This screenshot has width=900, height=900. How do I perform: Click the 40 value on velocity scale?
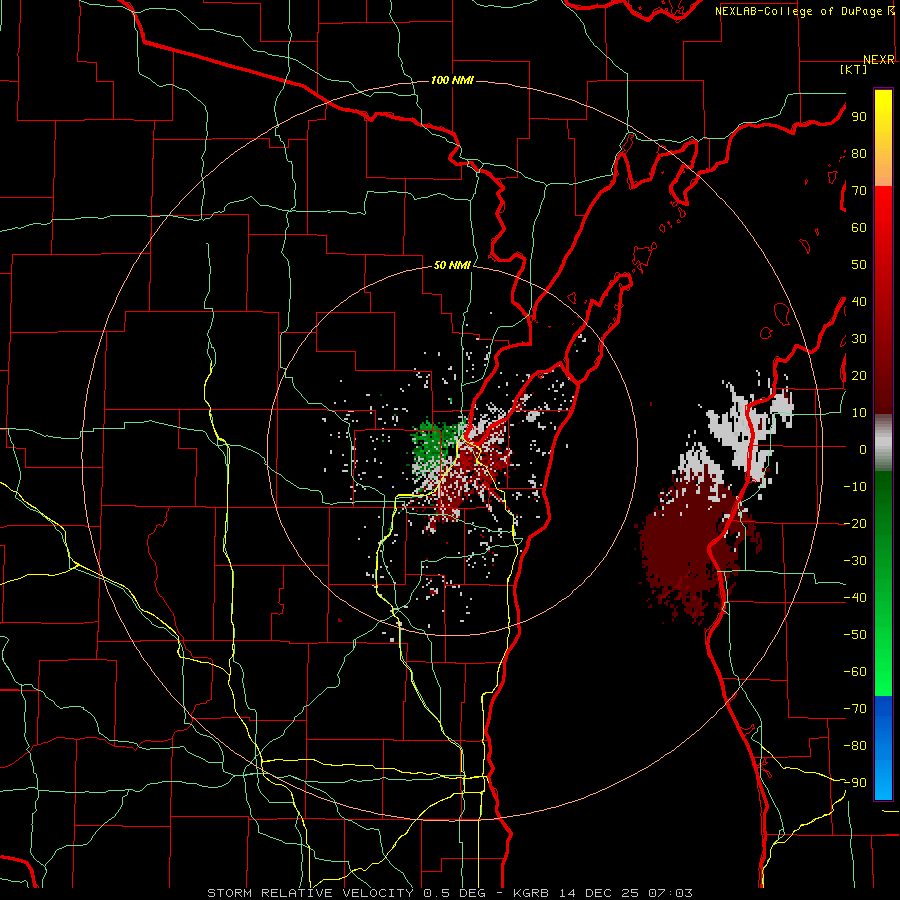pyautogui.click(x=859, y=301)
